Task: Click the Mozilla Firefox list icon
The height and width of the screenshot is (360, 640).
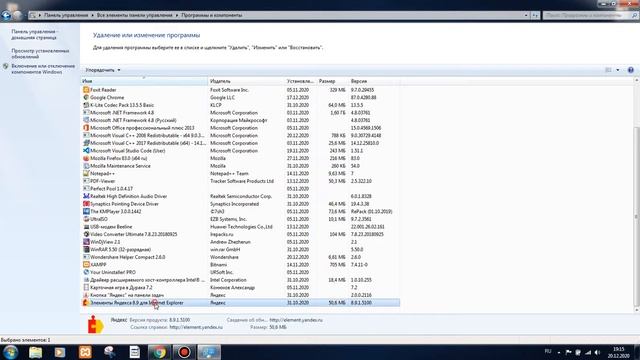Action: 86,158
